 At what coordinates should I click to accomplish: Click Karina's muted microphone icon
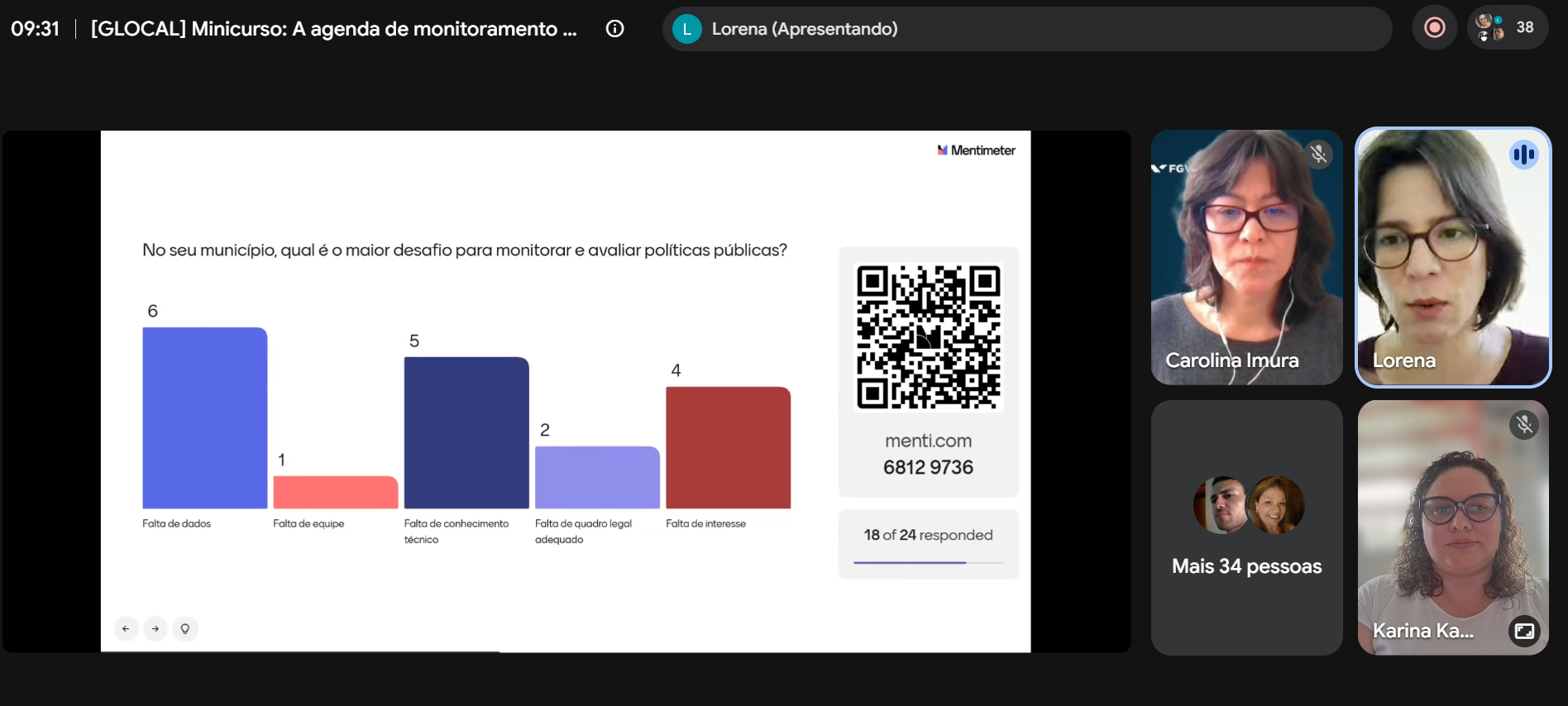[x=1524, y=425]
